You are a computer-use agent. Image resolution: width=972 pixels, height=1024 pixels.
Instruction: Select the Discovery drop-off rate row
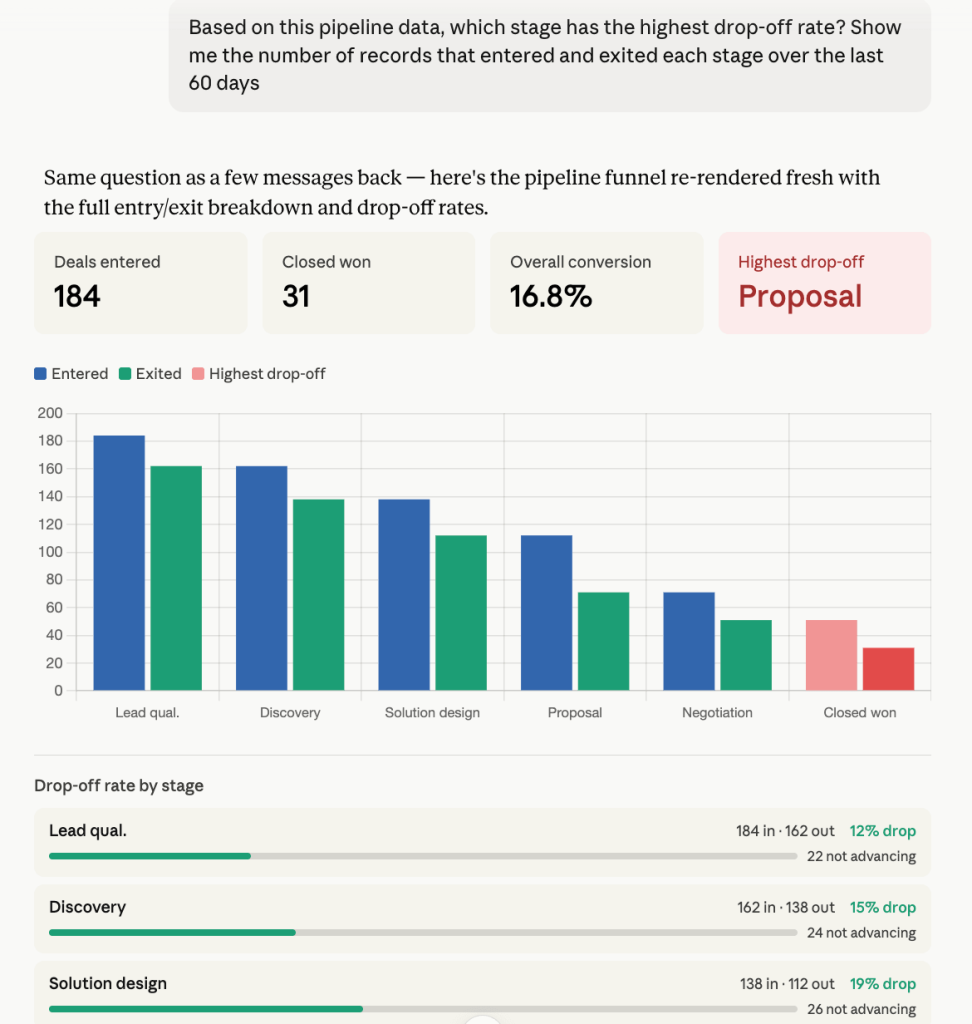pos(482,919)
